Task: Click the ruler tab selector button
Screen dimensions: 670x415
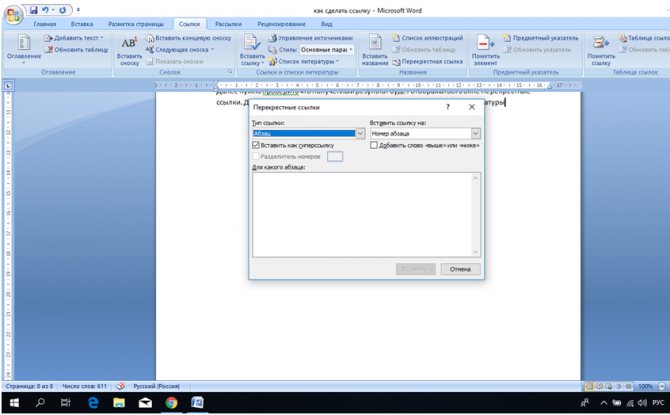Action: (x=8, y=85)
